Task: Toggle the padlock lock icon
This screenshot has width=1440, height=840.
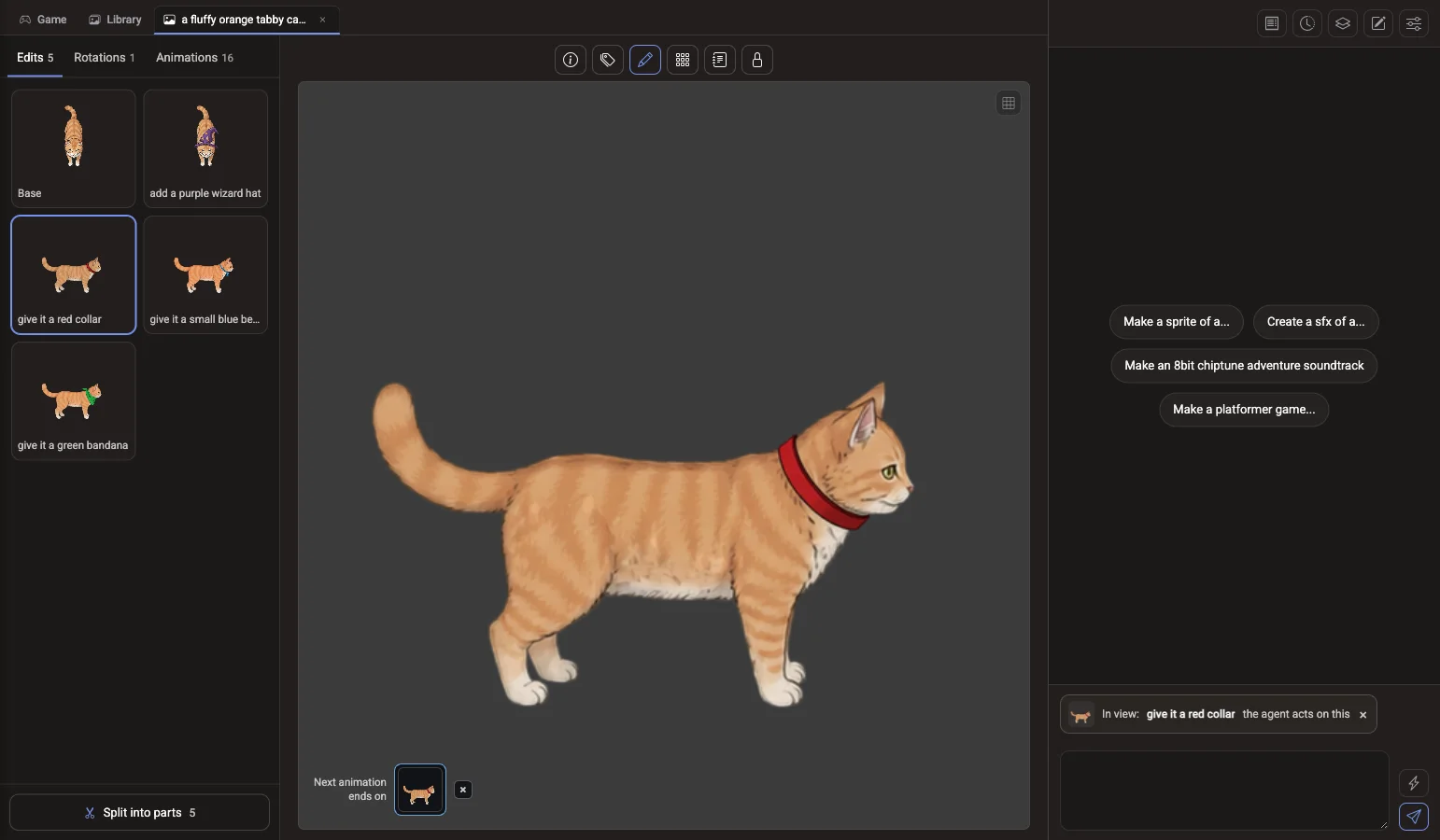Action: (x=757, y=60)
